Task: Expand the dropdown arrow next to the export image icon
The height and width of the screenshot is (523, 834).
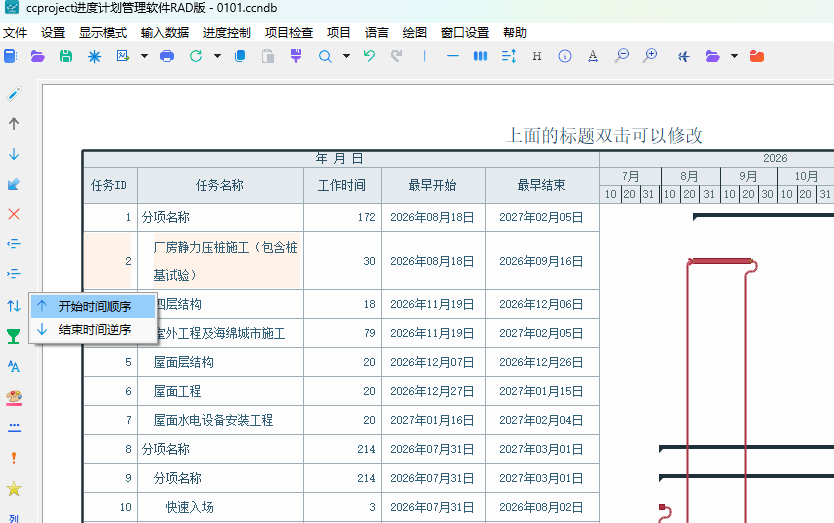Action: 144,56
